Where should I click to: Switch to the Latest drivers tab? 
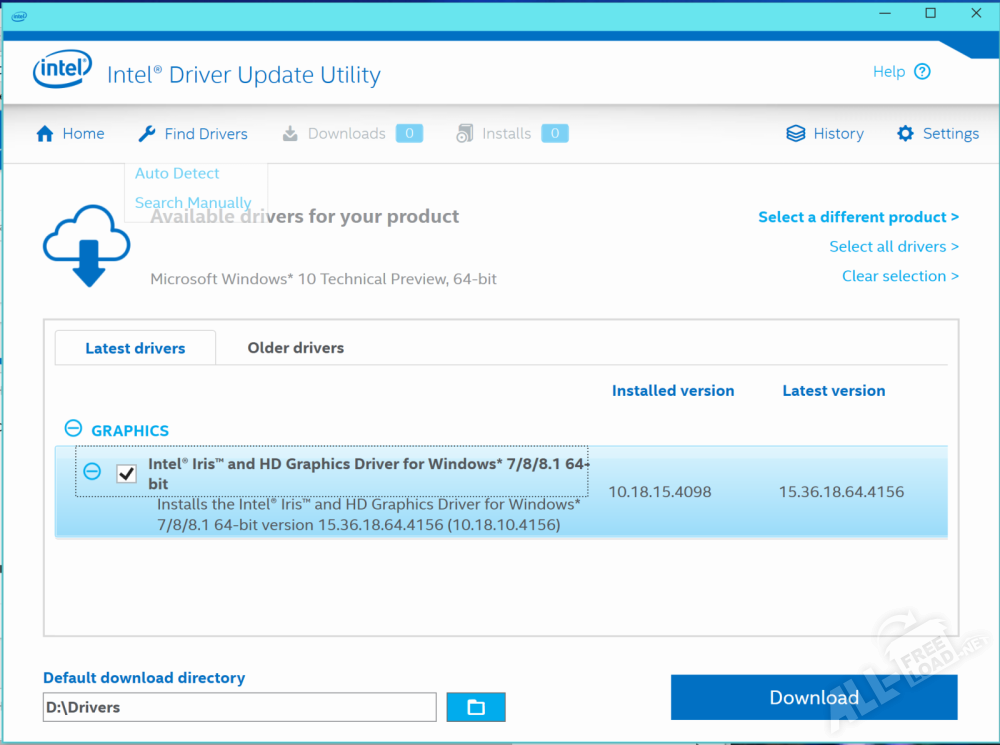tap(135, 348)
